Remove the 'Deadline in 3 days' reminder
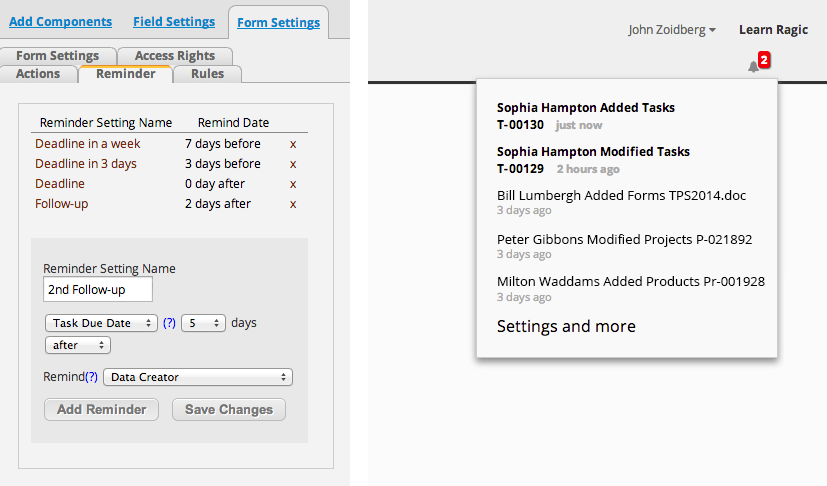Image resolution: width=827 pixels, height=486 pixels. 293,164
